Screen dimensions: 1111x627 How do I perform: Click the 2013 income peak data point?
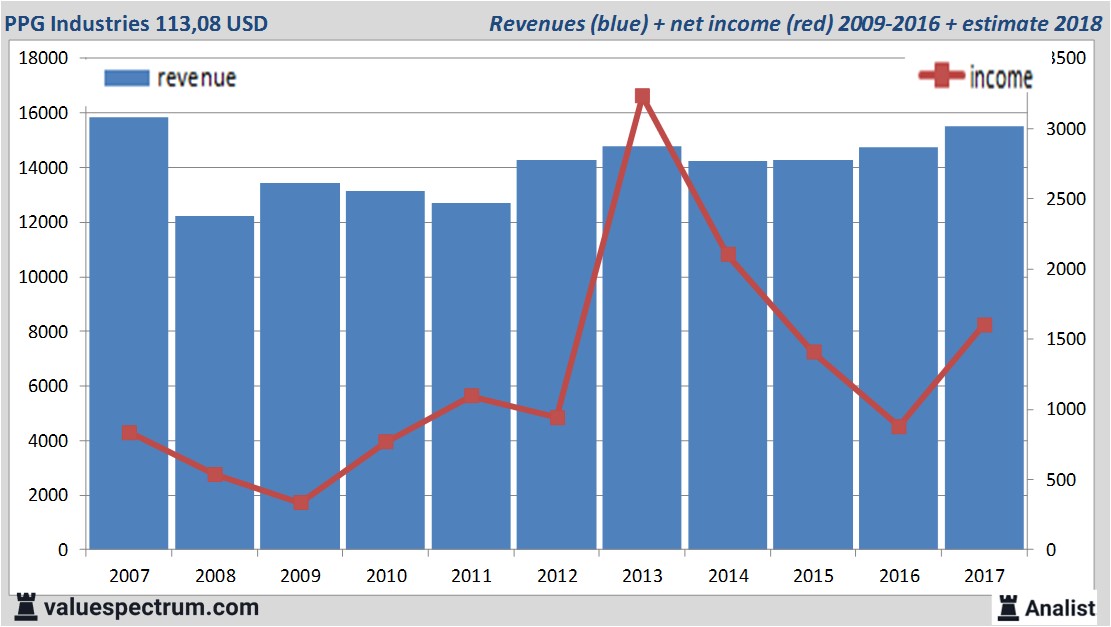[x=643, y=96]
